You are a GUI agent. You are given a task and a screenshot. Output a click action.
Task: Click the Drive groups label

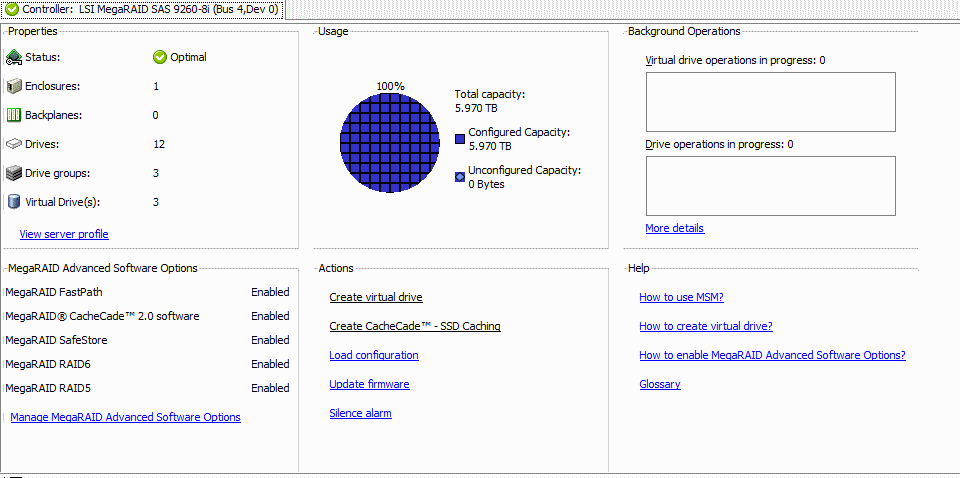tap(58, 173)
